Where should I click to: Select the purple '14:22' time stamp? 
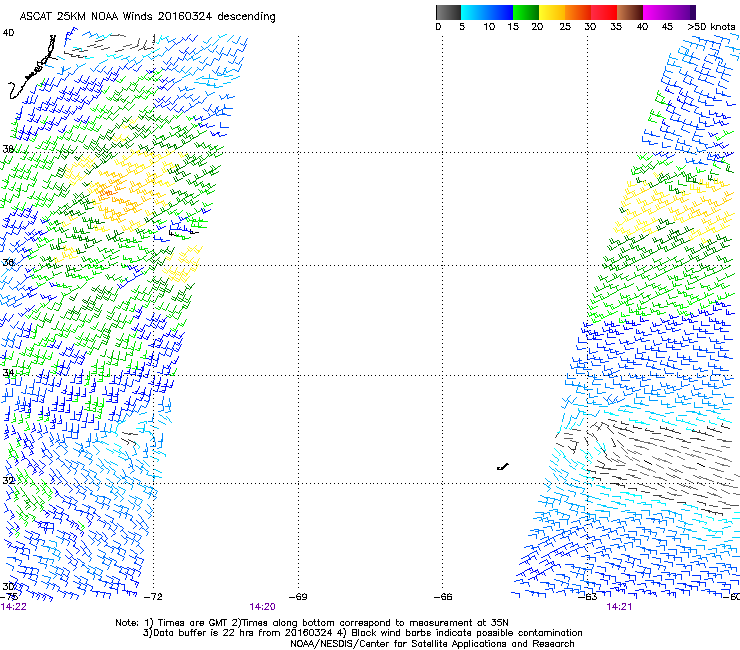pos(13,607)
